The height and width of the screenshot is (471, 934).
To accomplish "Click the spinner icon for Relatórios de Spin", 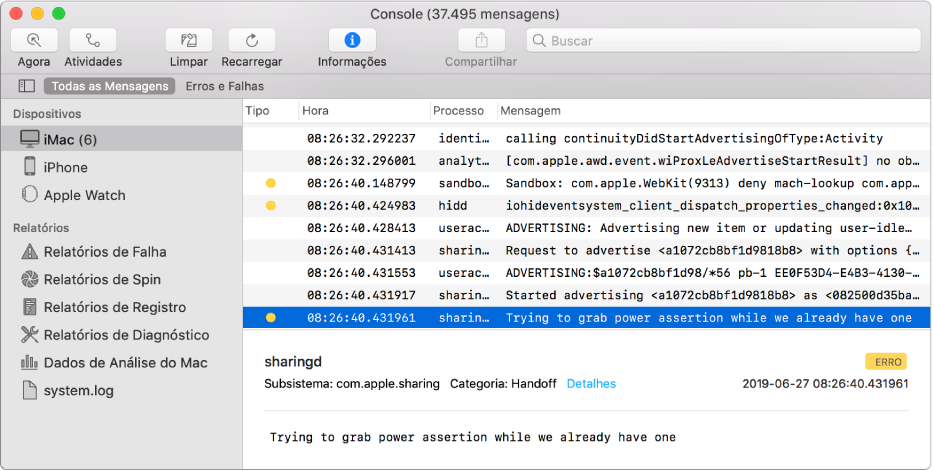I will tap(30, 279).
